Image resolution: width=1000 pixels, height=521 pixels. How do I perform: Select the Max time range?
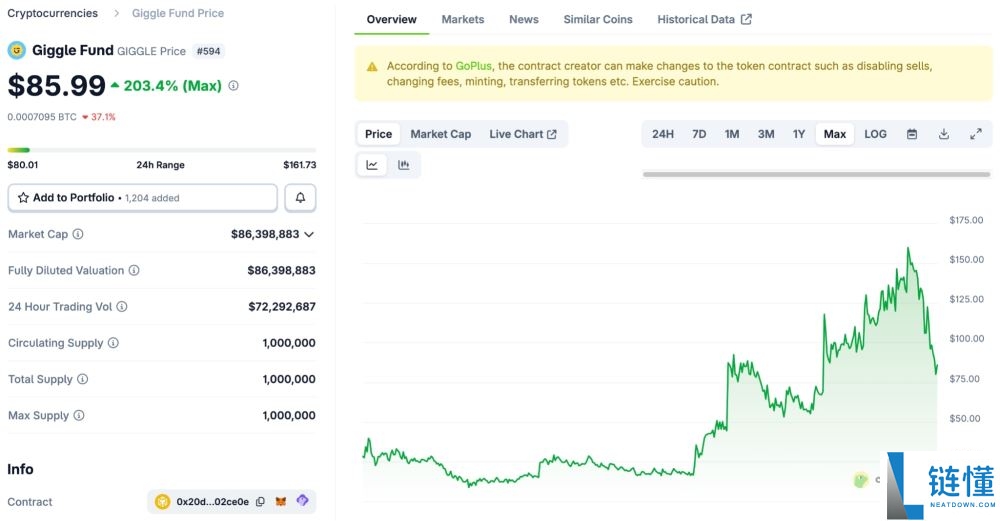pyautogui.click(x=835, y=134)
